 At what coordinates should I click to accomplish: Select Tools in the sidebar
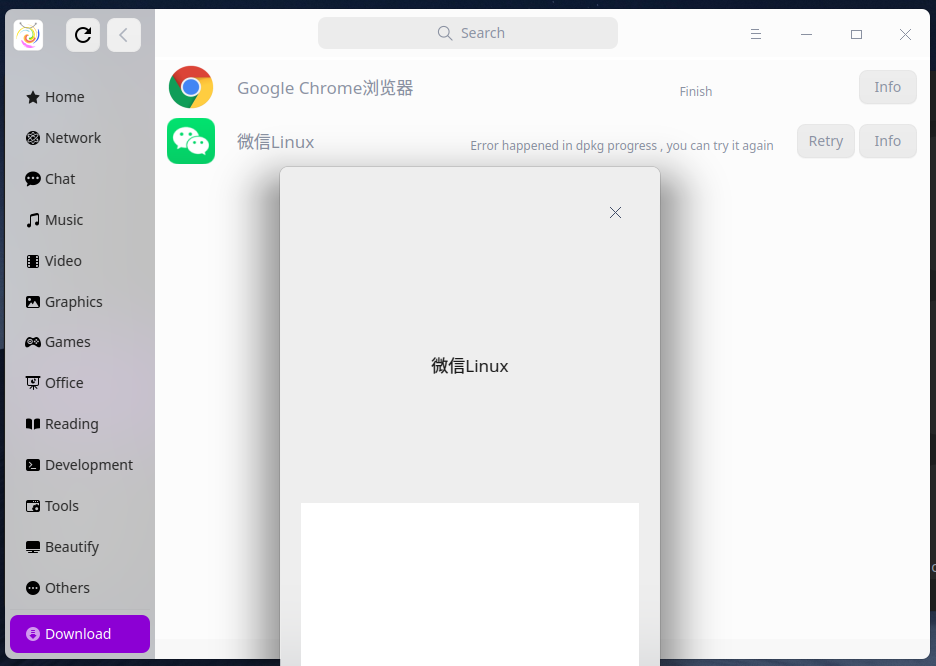80,506
